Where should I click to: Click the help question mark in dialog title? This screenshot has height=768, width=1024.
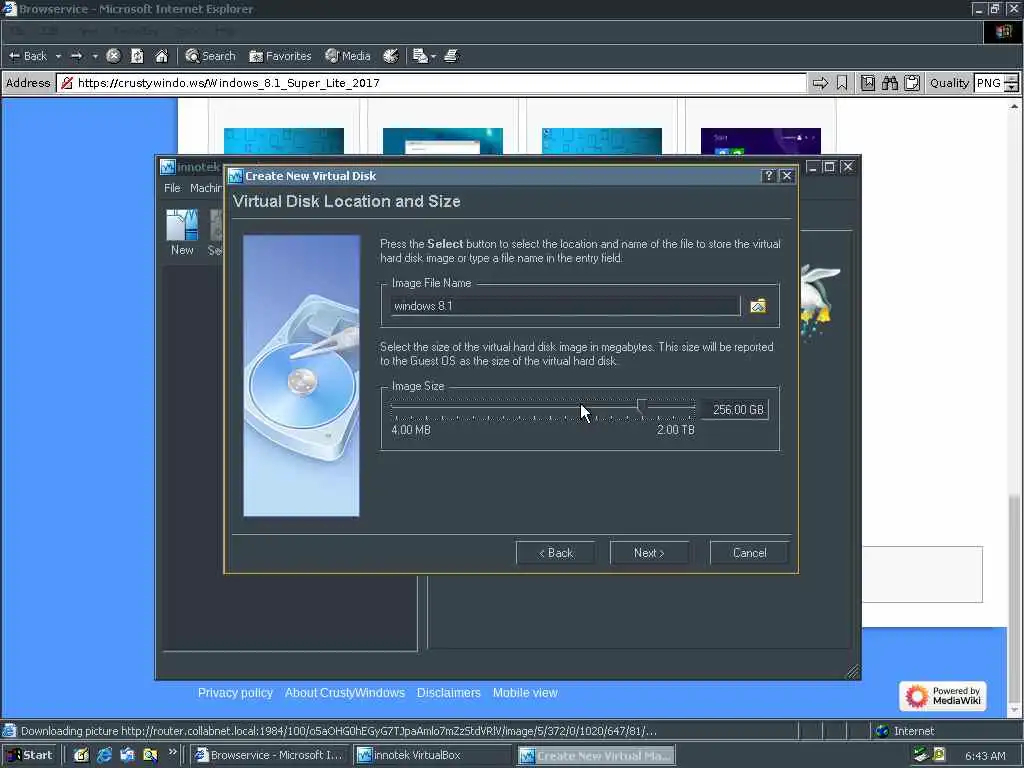769,176
